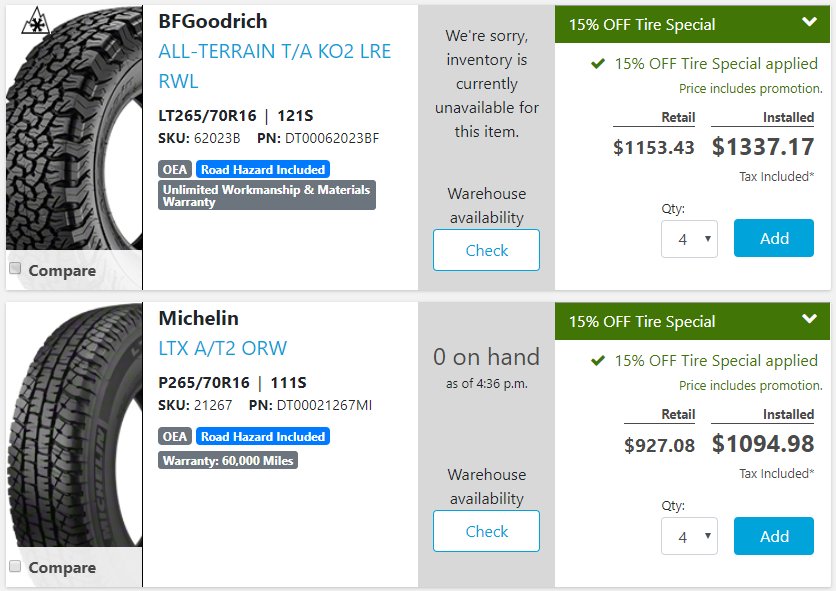Open quantity dropdown for Michelin tire
Viewport: 836px width, 591px height.
coord(689,537)
